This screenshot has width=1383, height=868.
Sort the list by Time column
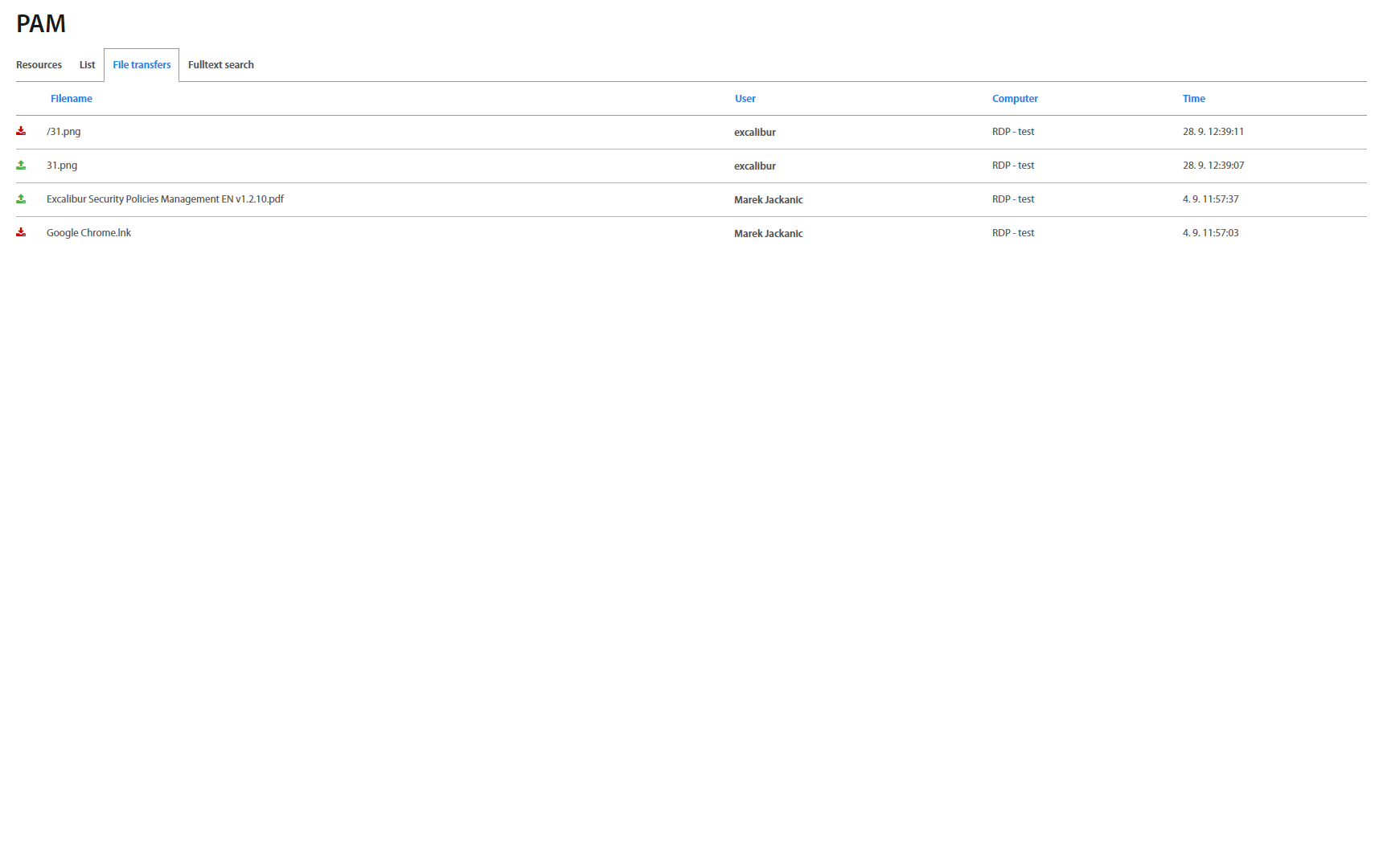[x=1193, y=99]
